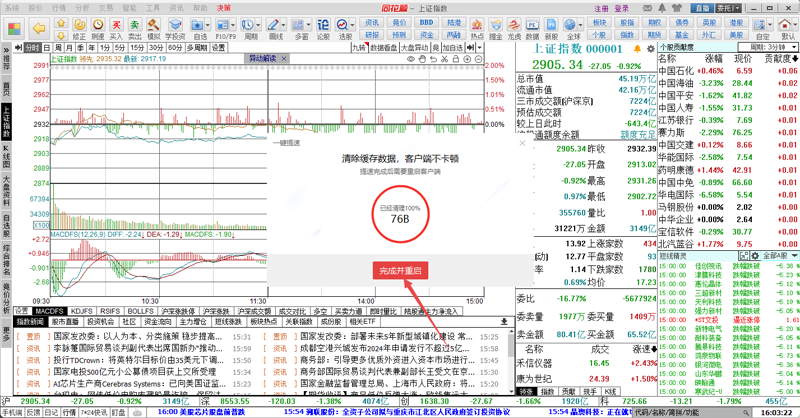Select the KDJFS indicator tab
This screenshot has width=800, height=418.
[82, 311]
